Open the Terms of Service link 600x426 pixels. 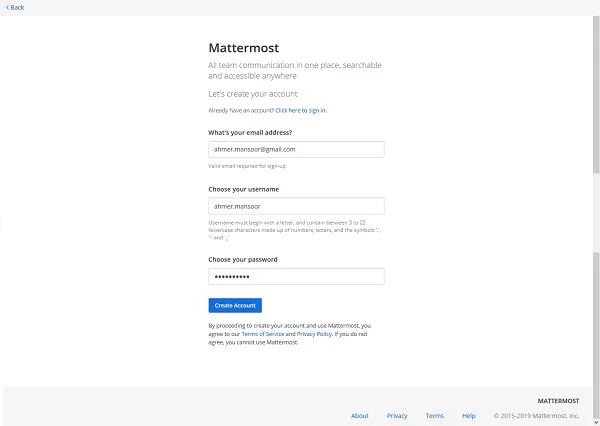pyautogui.click(x=263, y=334)
